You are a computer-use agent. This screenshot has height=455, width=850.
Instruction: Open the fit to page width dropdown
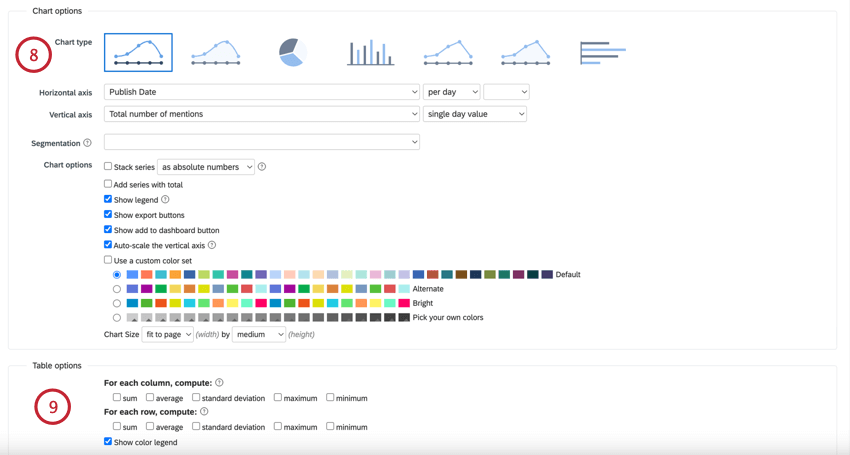[x=168, y=334]
